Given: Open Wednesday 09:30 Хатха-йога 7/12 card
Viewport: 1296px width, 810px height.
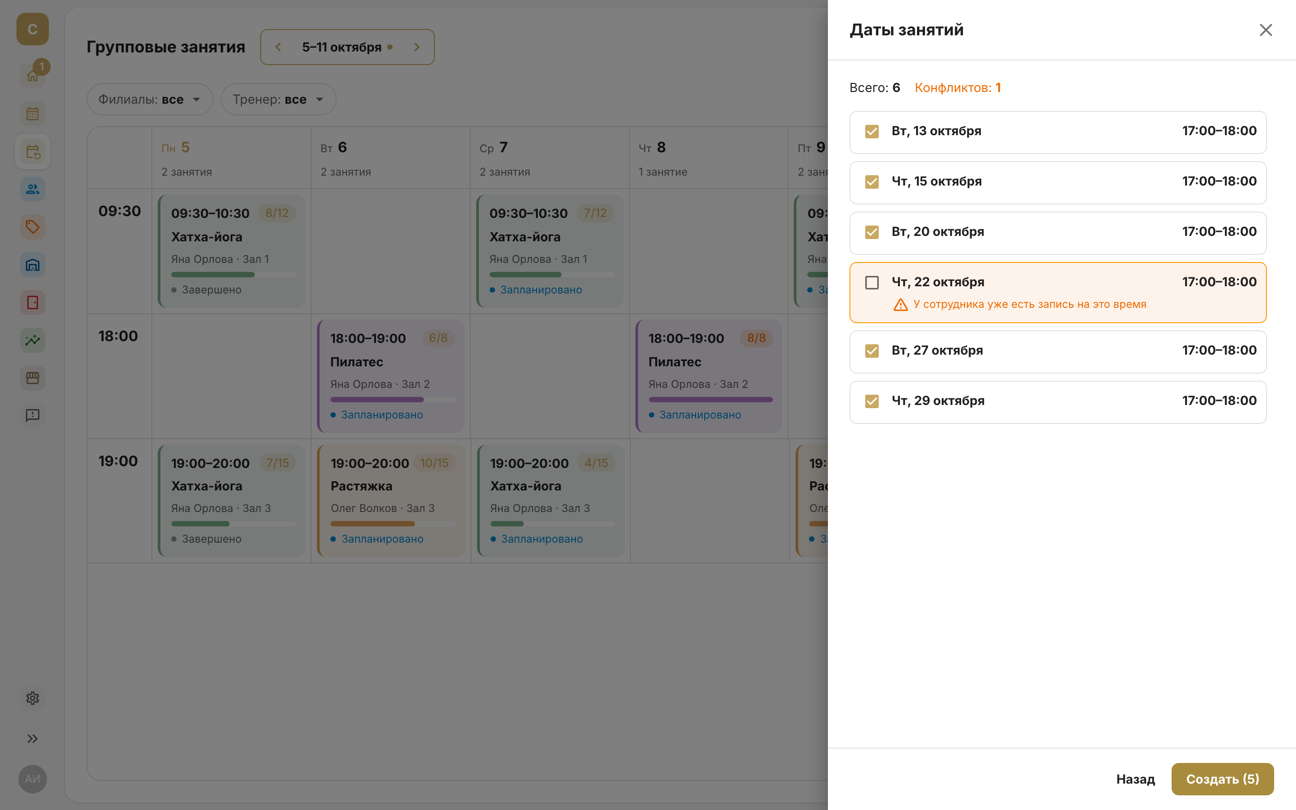Looking at the screenshot, I should (550, 251).
